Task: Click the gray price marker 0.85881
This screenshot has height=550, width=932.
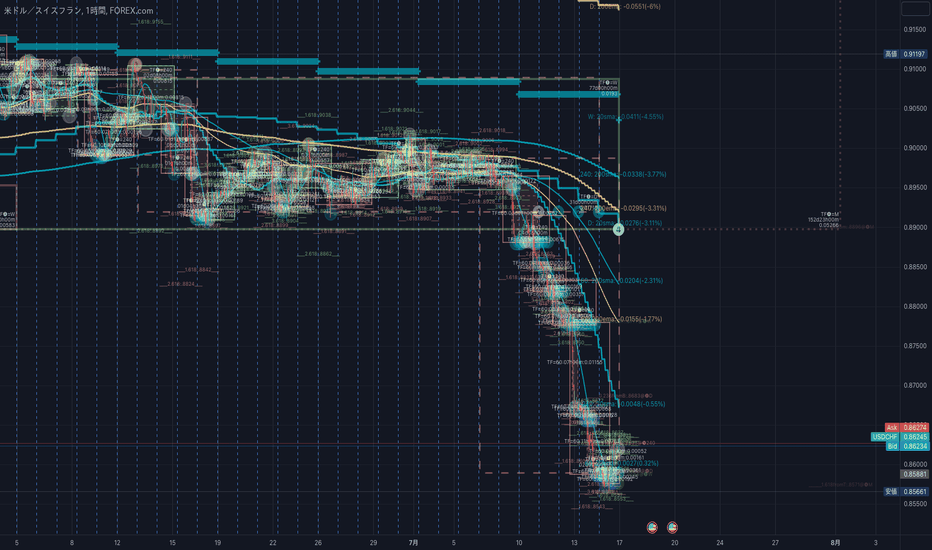Action: pyautogui.click(x=915, y=474)
